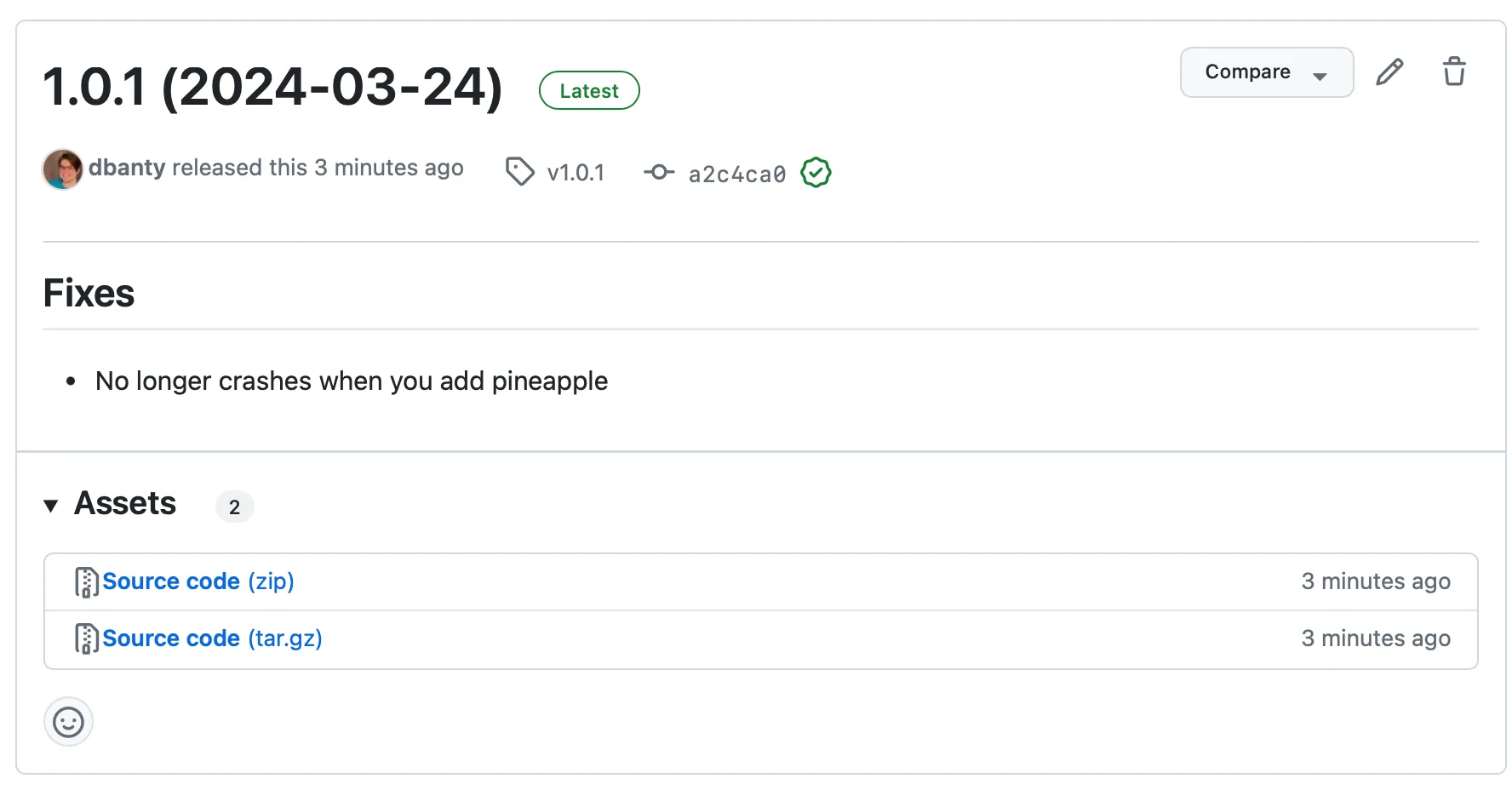Screen dimensions: 1512x790
Task: Click the pencil icon to edit release
Action: (1389, 72)
